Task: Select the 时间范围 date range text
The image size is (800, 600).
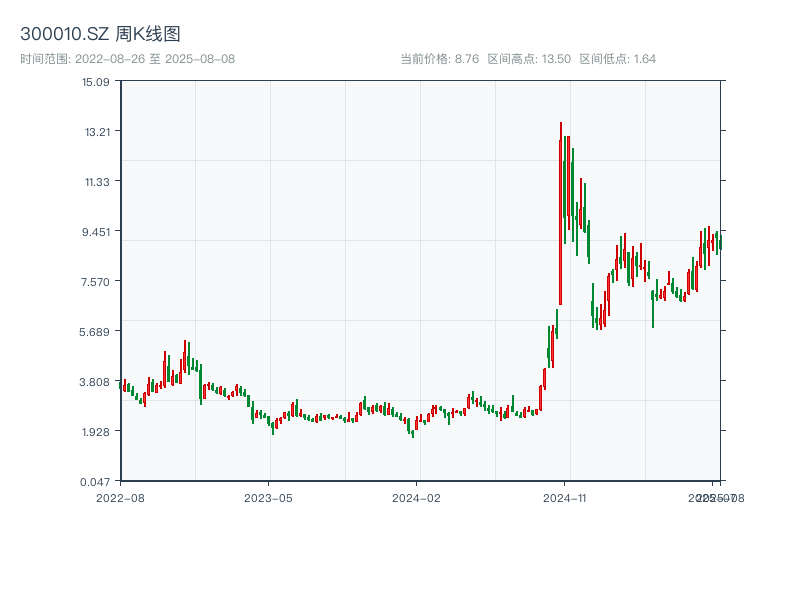Action: point(127,59)
